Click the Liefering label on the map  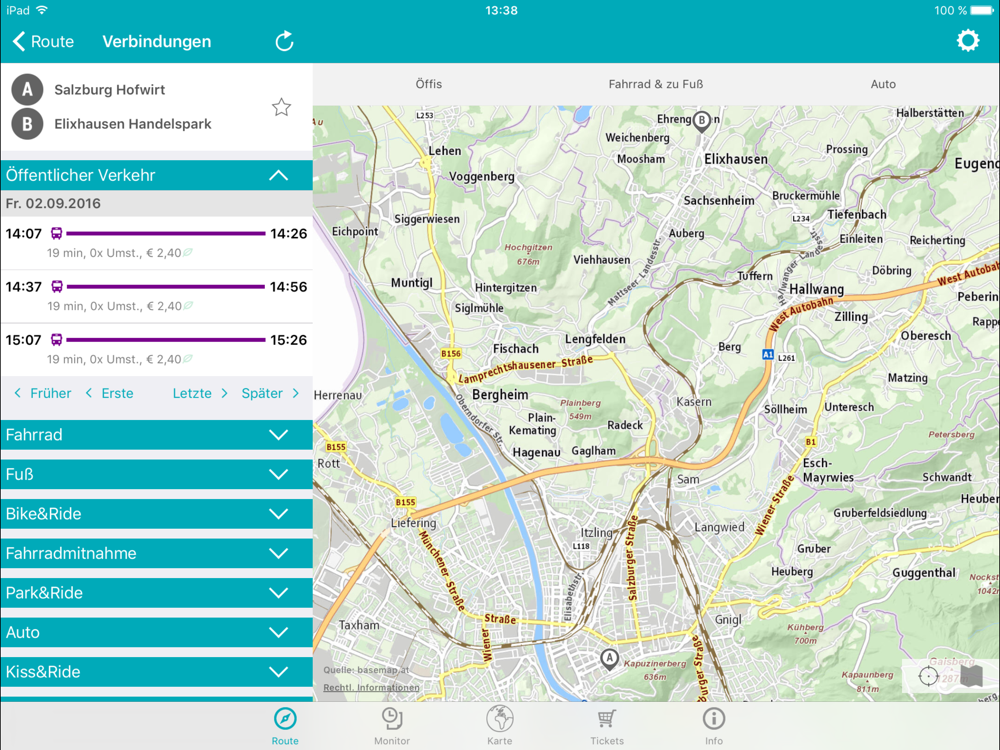pyautogui.click(x=414, y=523)
